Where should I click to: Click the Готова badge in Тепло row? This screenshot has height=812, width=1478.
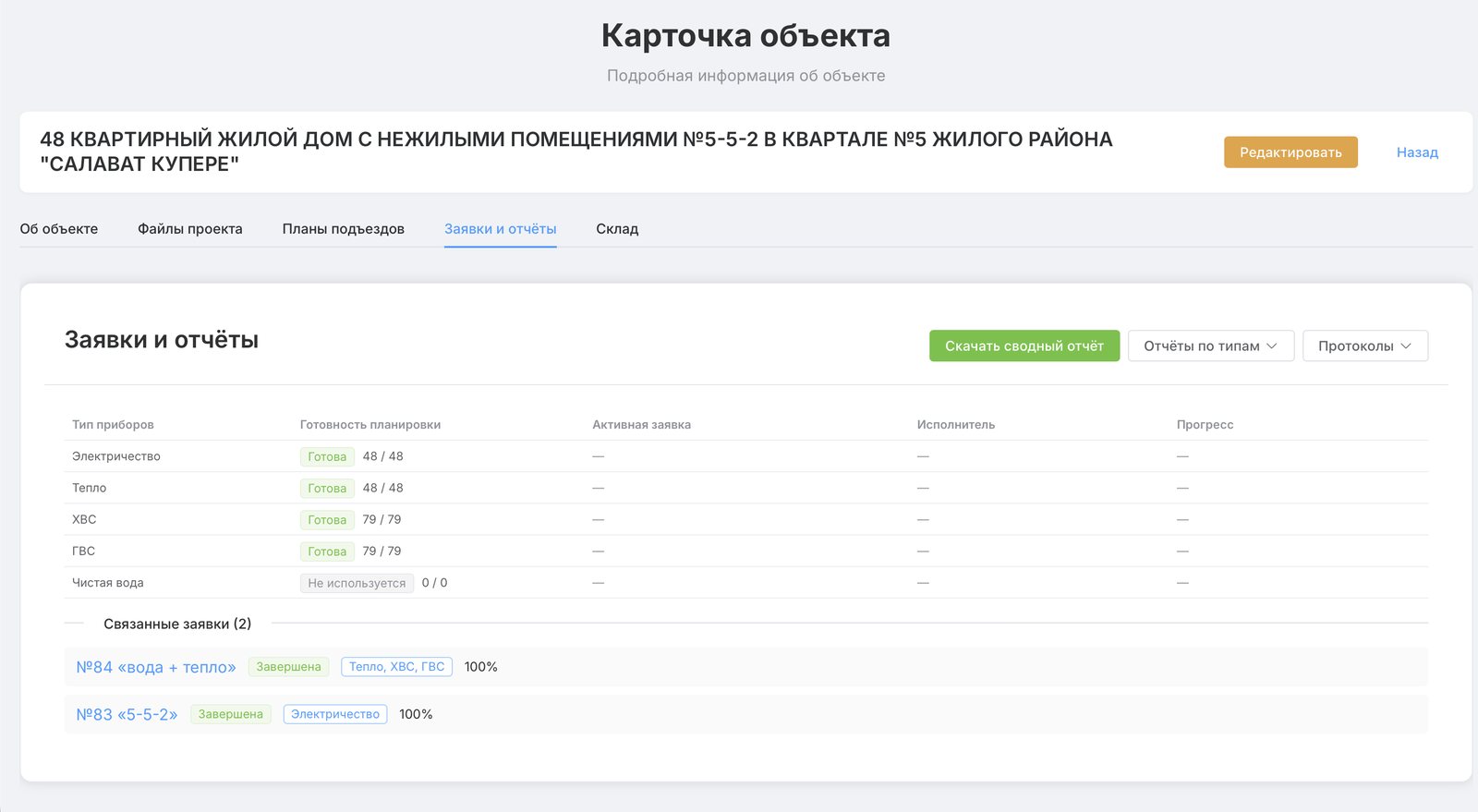pyautogui.click(x=327, y=488)
